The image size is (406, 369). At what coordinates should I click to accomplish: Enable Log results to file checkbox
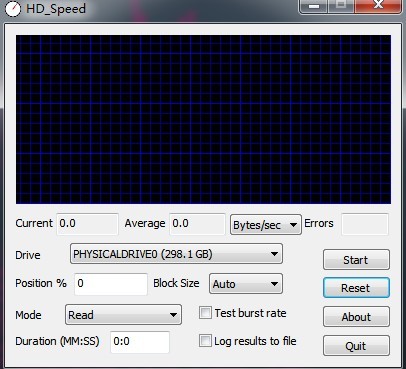205,341
